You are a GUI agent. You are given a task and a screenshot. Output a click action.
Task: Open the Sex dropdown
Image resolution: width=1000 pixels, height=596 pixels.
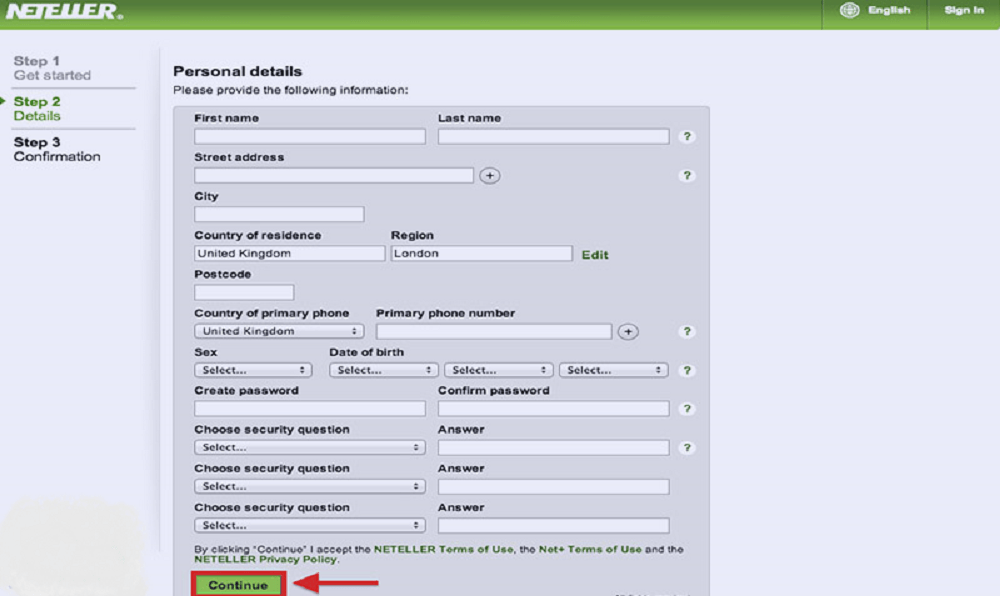(256, 370)
